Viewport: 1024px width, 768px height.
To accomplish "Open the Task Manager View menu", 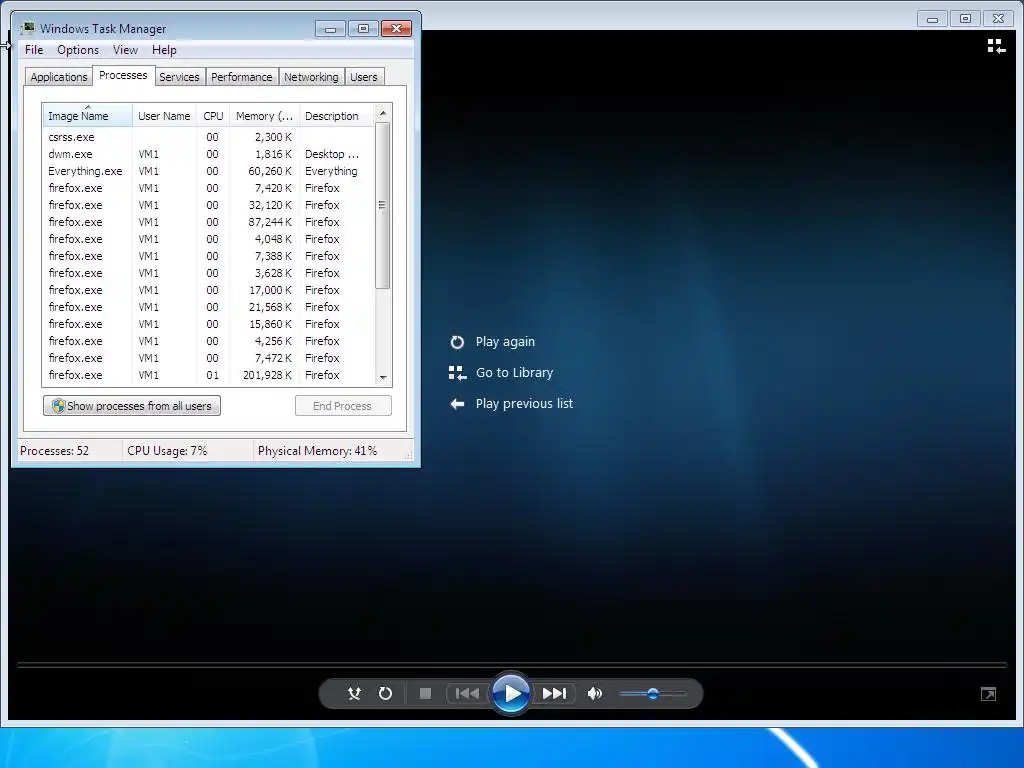I will pos(125,50).
